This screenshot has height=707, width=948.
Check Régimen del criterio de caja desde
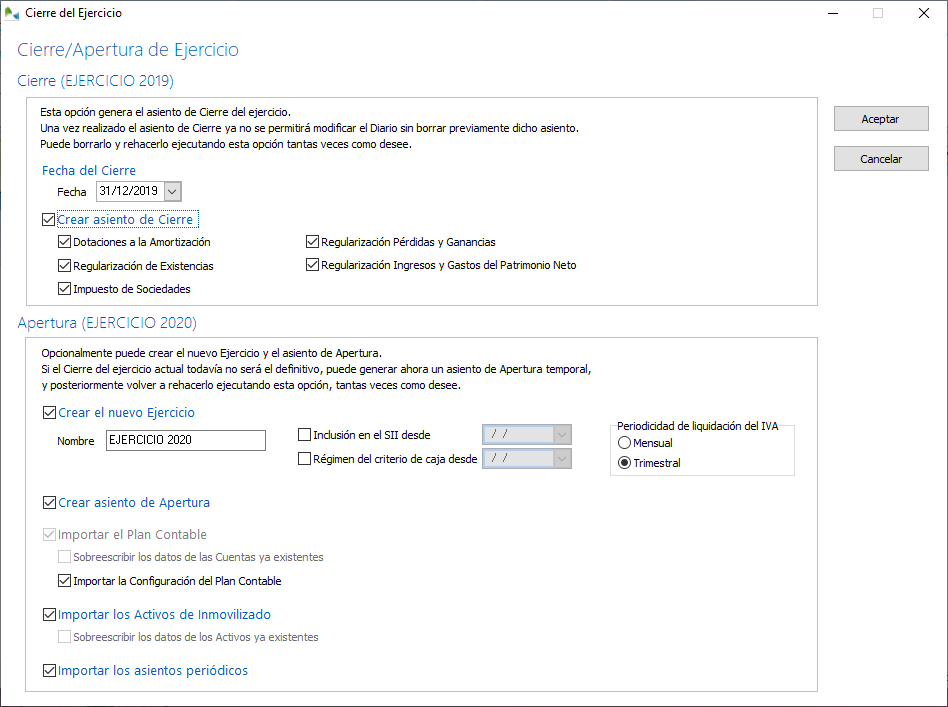pyautogui.click(x=305, y=459)
